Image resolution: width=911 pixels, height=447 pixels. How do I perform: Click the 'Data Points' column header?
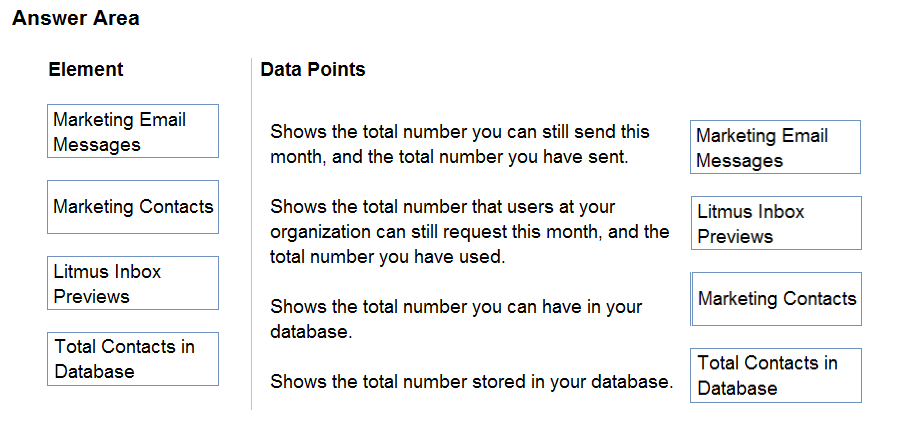tap(313, 69)
